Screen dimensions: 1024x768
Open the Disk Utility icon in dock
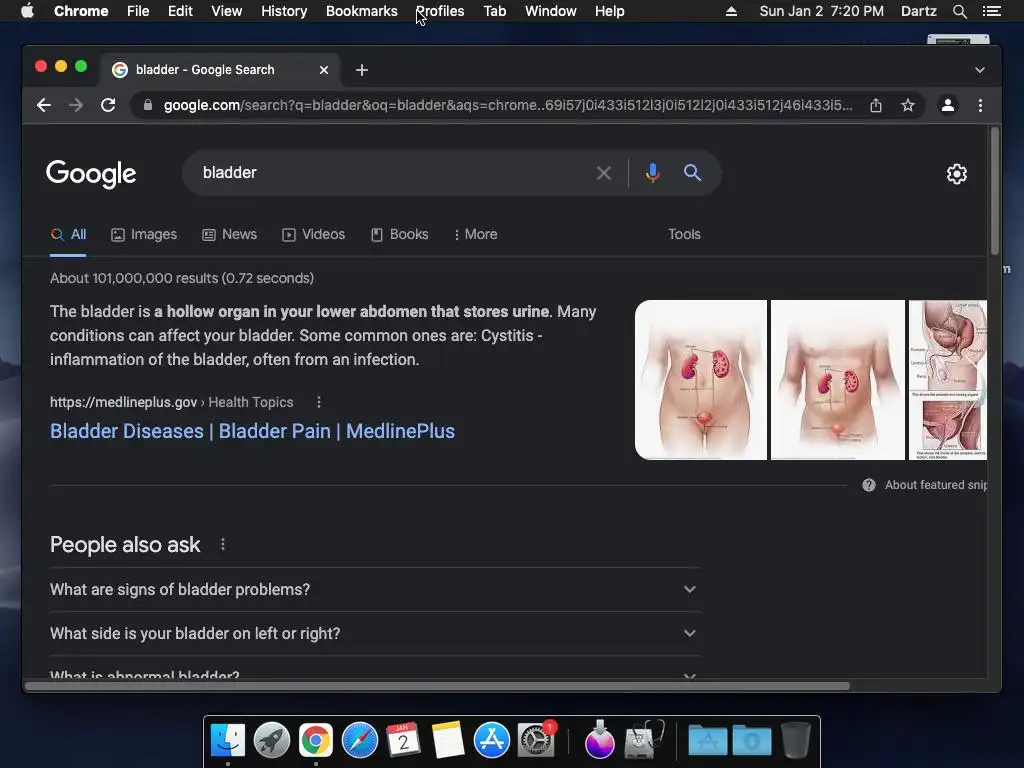click(644, 741)
